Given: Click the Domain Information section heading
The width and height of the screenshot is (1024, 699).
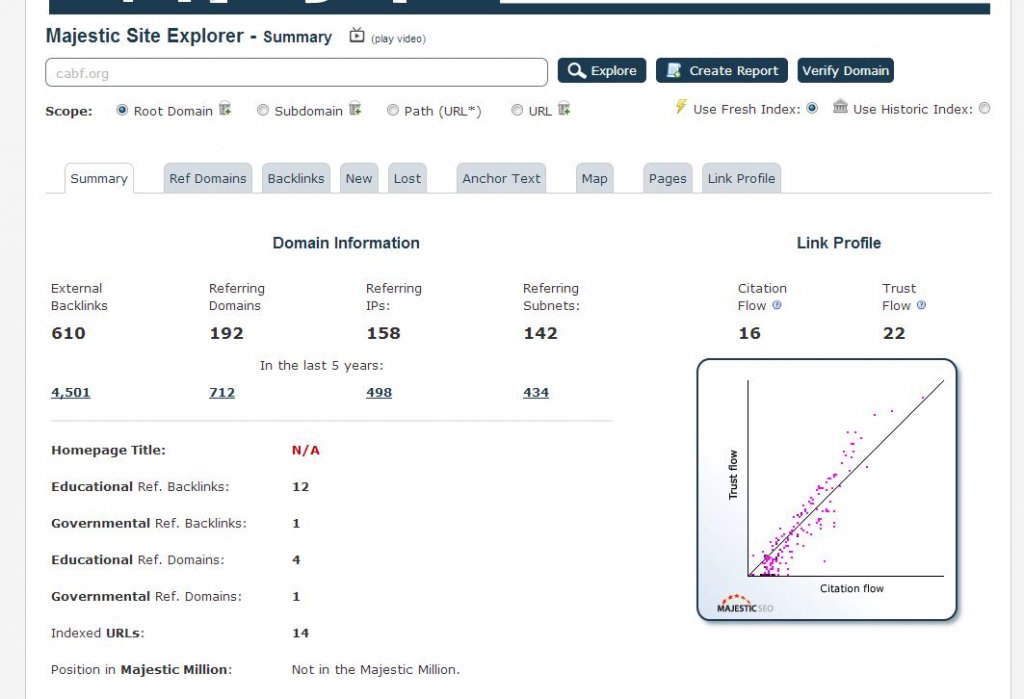Looking at the screenshot, I should tap(346, 243).
